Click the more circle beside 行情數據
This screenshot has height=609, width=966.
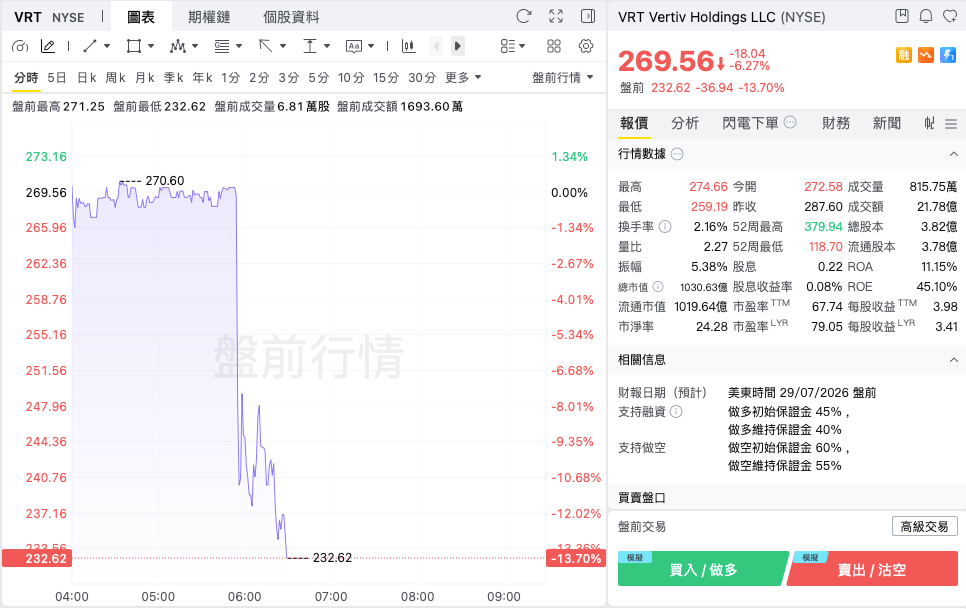click(677, 154)
